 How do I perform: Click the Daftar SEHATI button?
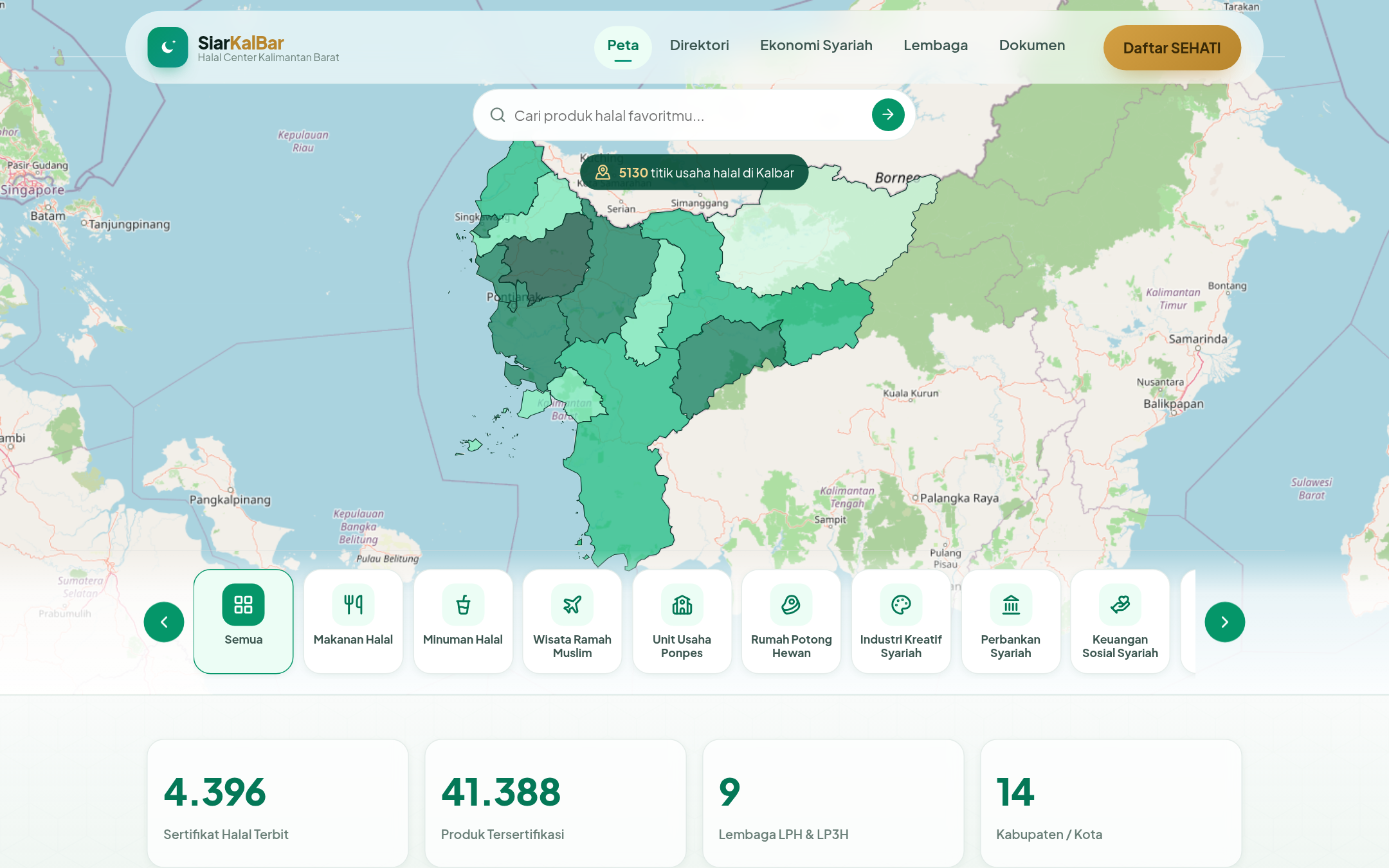pyautogui.click(x=1172, y=48)
